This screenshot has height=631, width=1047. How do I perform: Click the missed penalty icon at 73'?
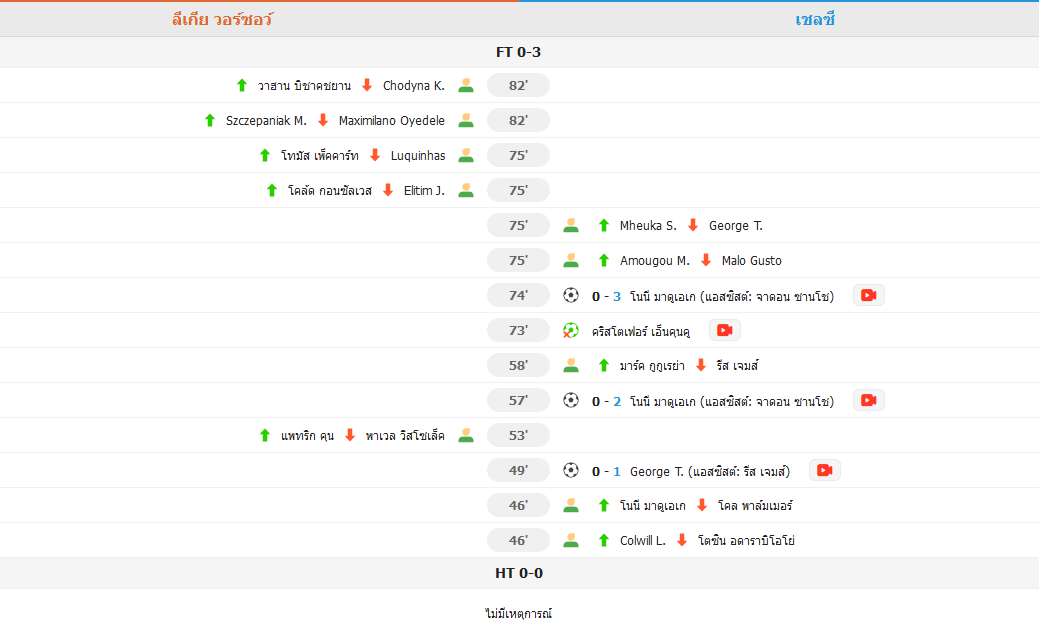(x=570, y=330)
